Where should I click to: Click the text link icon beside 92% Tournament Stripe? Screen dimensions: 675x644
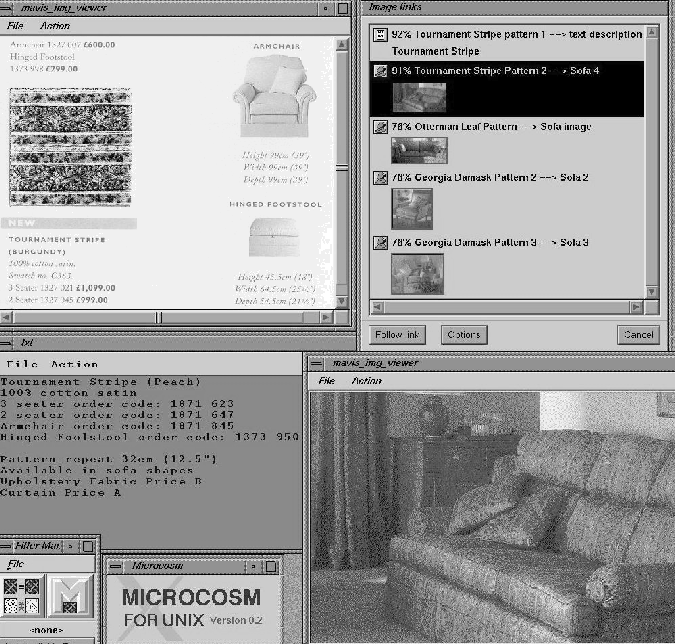coord(380,35)
